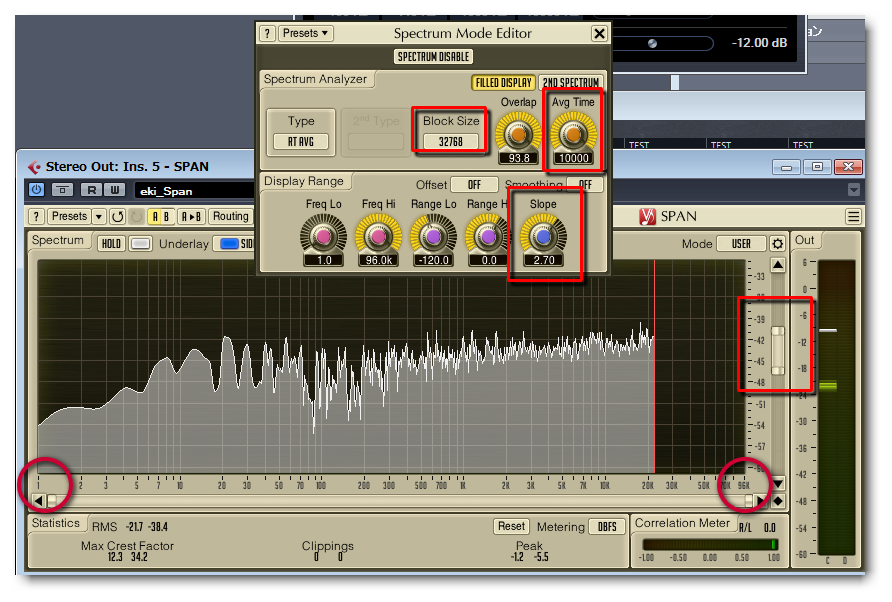Select the Spectrum Analyzer tab
Image resolution: width=892 pixels, height=602 pixels.
click(x=315, y=79)
